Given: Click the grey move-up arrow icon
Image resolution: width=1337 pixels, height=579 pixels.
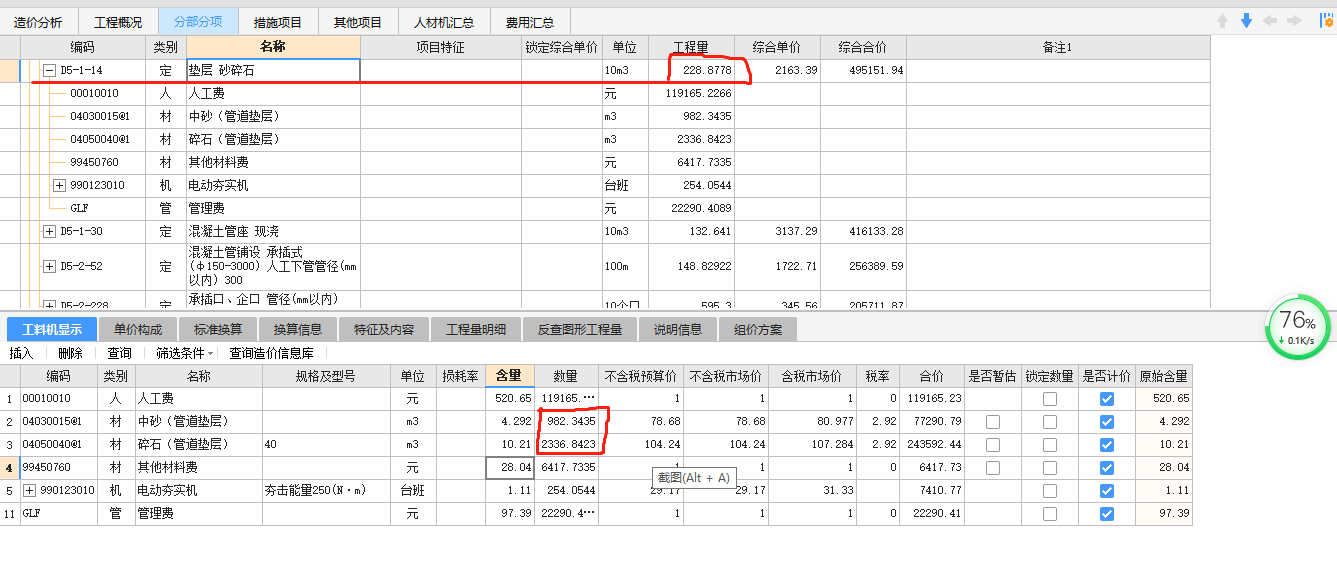Looking at the screenshot, I should [1222, 21].
